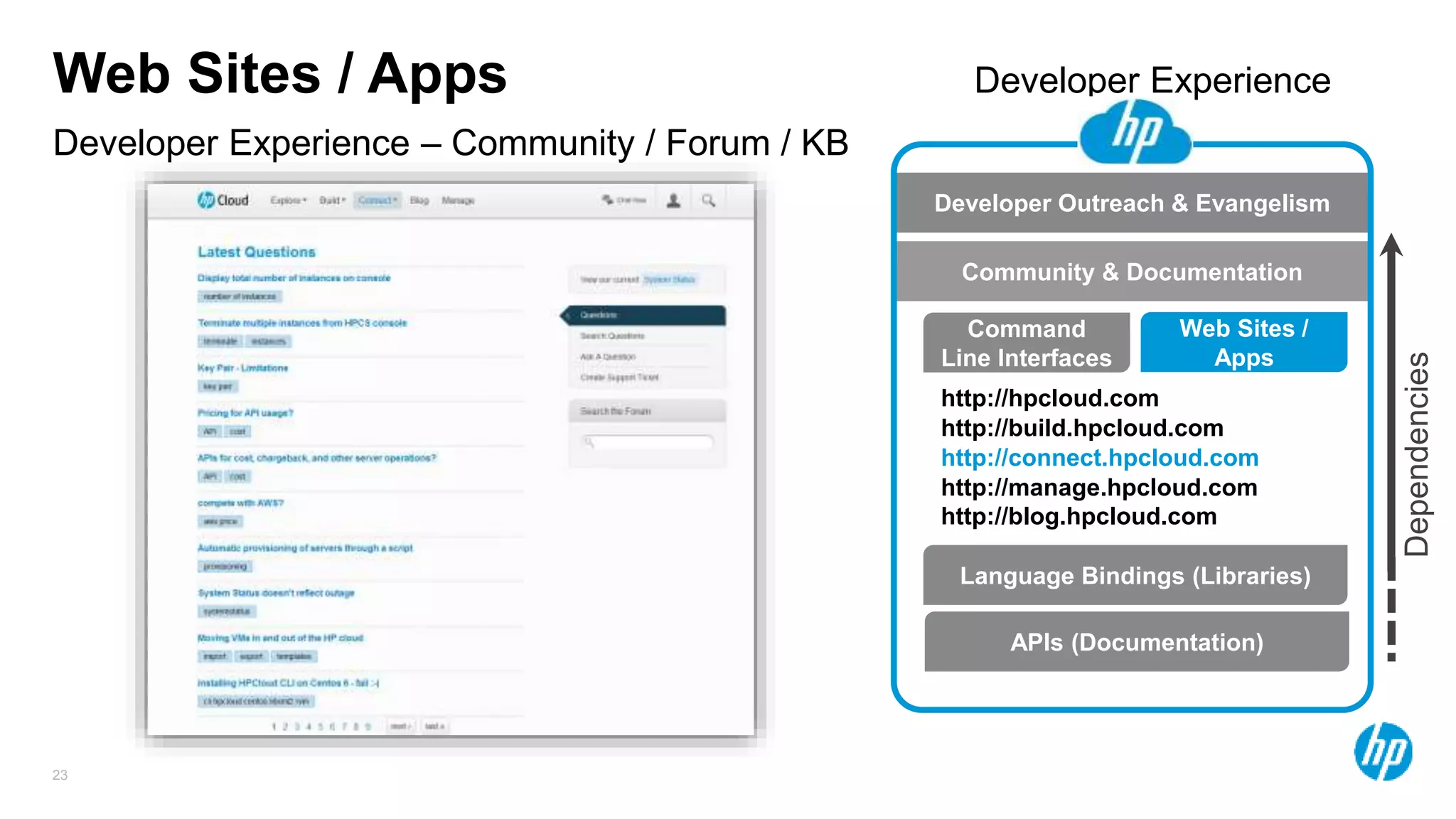The image size is (1456, 819).
Task: Expand the Build dropdown menu
Action: click(x=332, y=200)
